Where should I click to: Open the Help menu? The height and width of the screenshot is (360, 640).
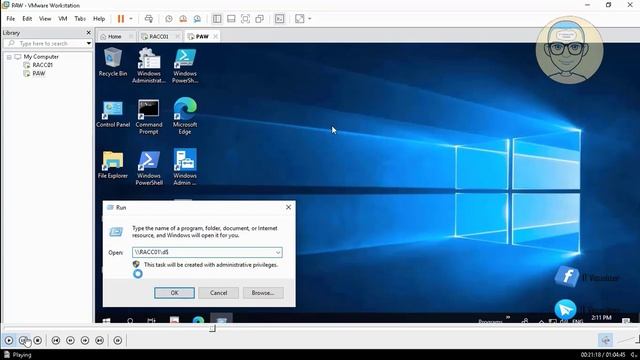point(99,19)
